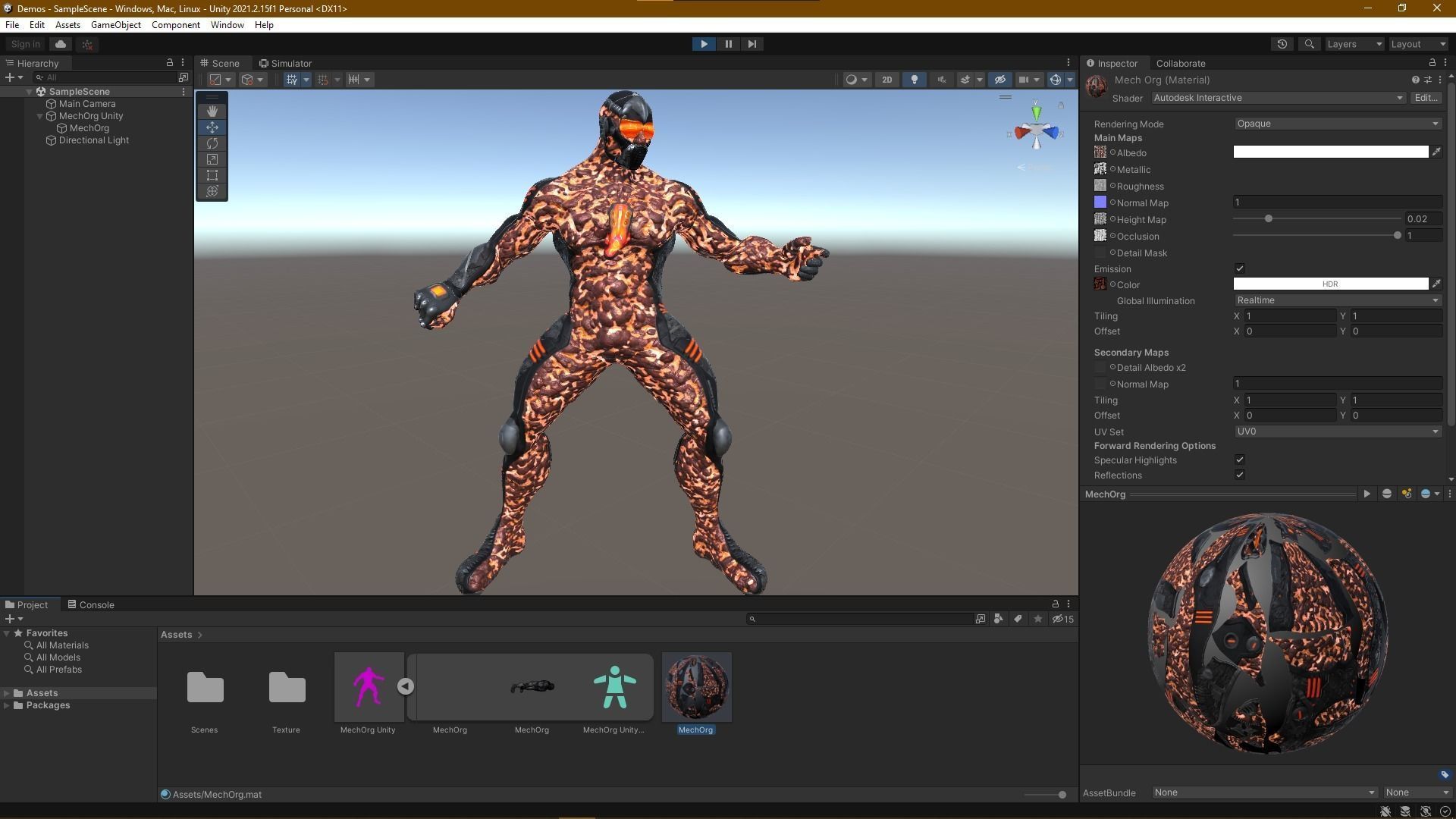Image resolution: width=1456 pixels, height=819 pixels.
Task: Click the shader Edit button
Action: pos(1426,98)
